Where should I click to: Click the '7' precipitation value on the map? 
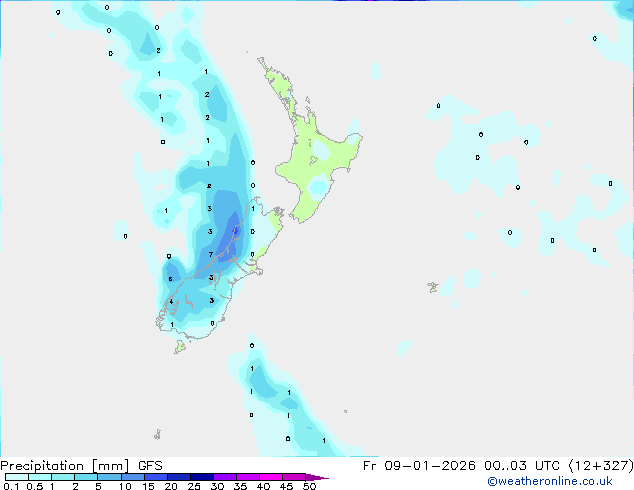[211, 254]
